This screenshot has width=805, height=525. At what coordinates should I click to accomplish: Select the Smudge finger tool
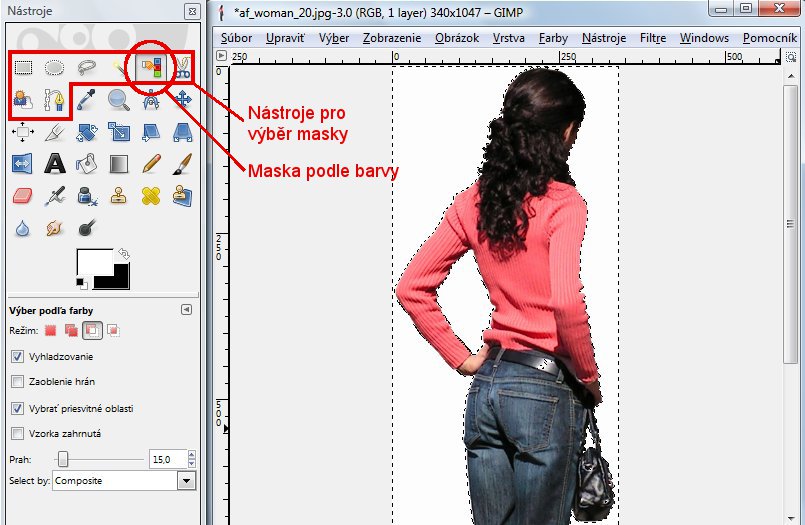54,228
